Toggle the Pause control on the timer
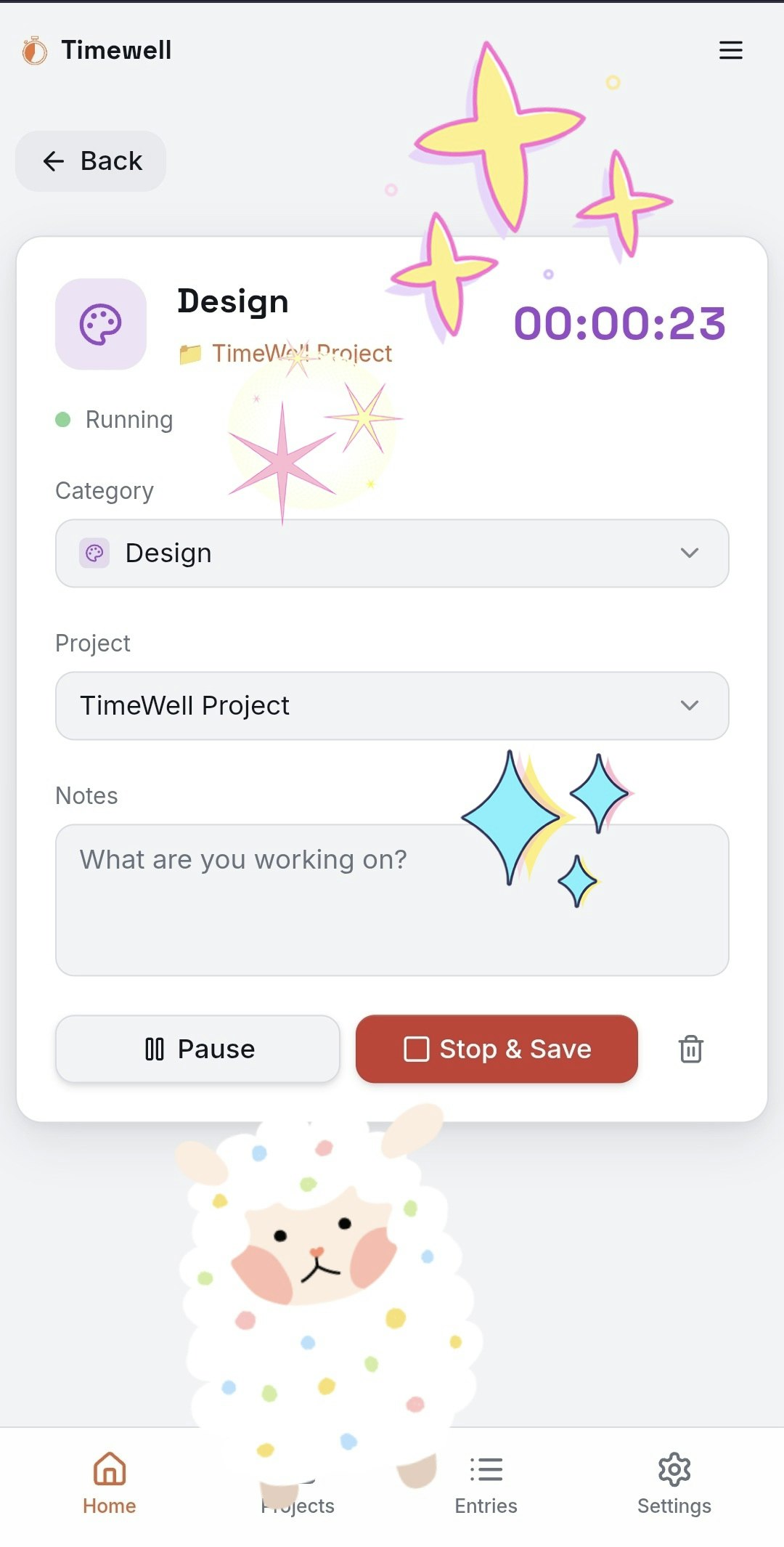Viewport: 784px width, 1547px height. [197, 1048]
